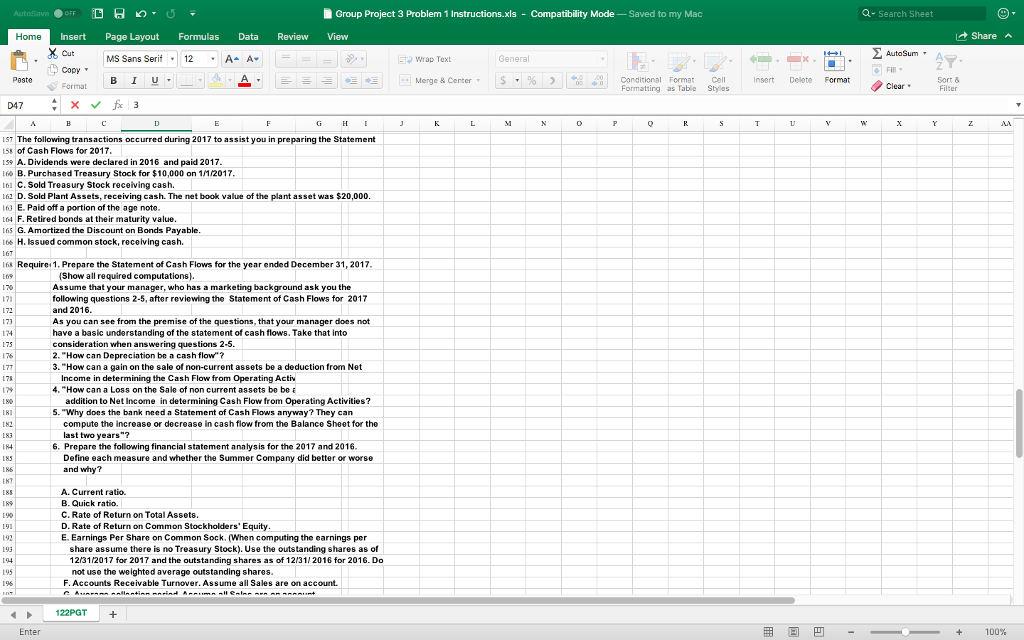Toggle bold formatting
The width and height of the screenshot is (1024, 640).
pyautogui.click(x=114, y=80)
